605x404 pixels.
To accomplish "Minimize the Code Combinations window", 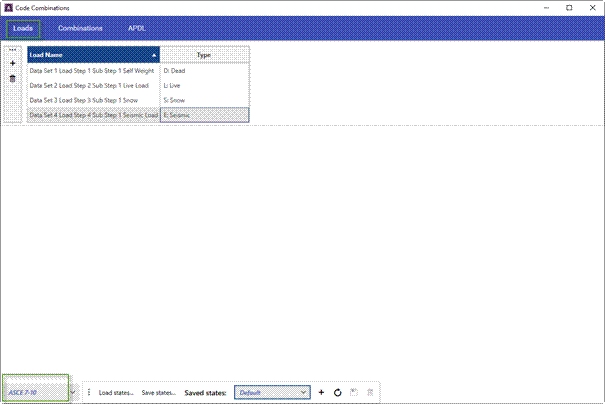I will point(546,8).
